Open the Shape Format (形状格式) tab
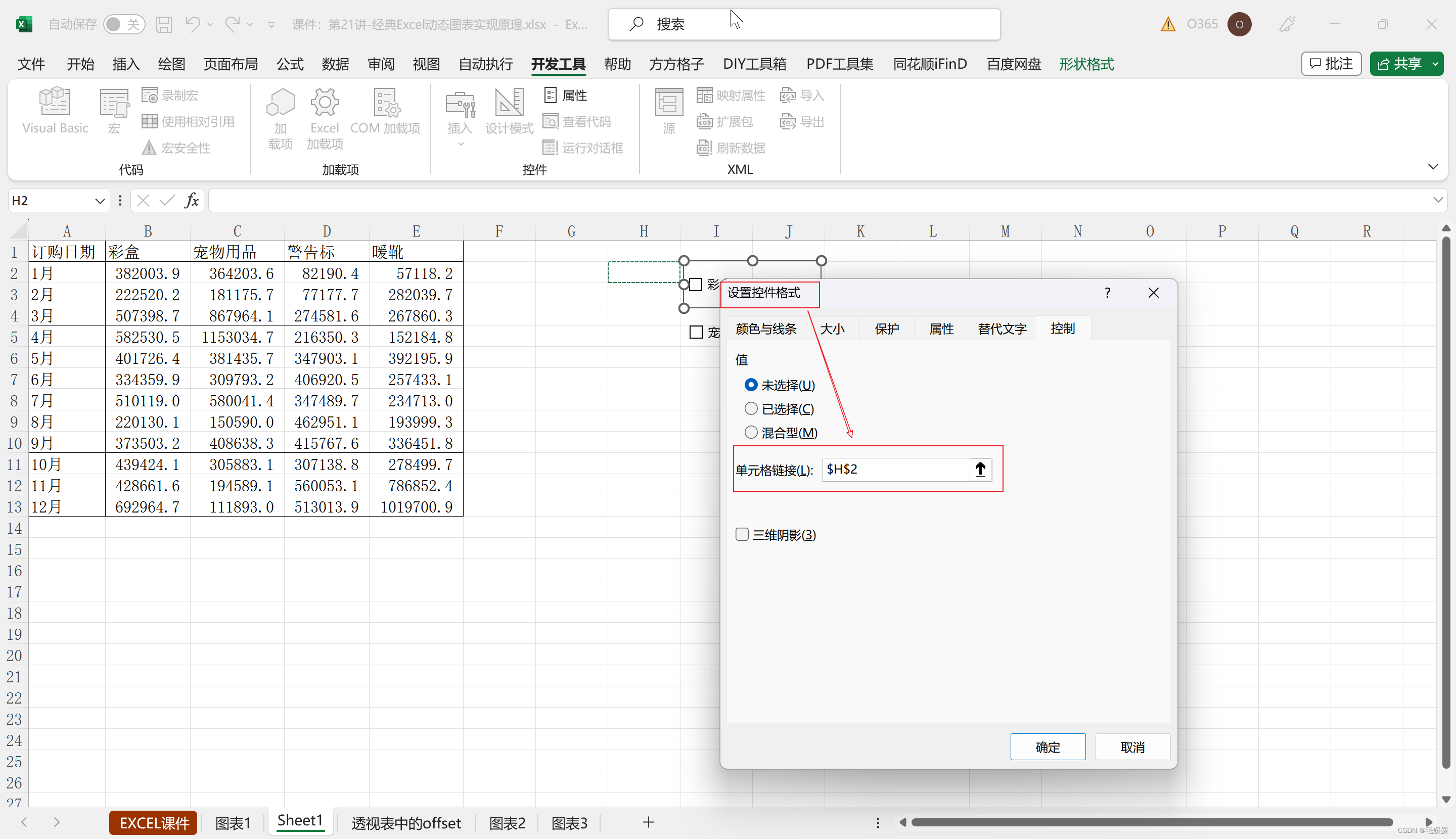The width and height of the screenshot is (1456, 839). [1086, 64]
